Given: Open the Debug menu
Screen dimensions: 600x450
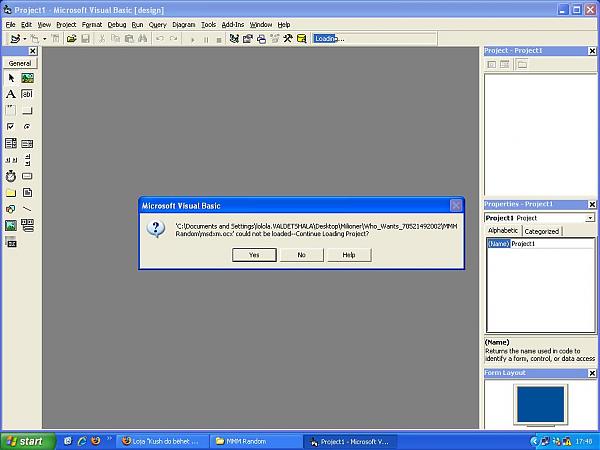Looking at the screenshot, I should [117, 24].
